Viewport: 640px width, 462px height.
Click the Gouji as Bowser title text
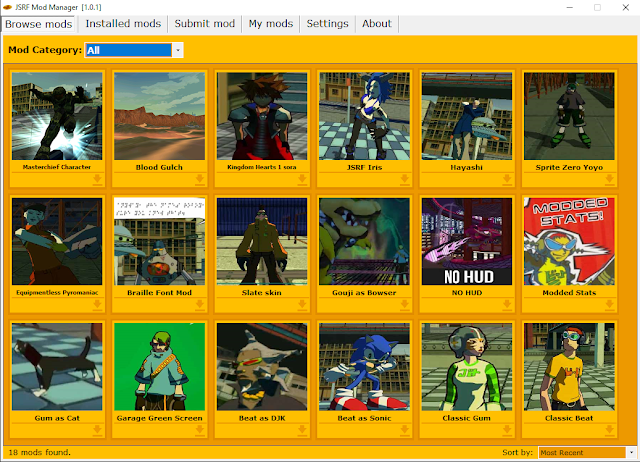pyautogui.click(x=364, y=293)
